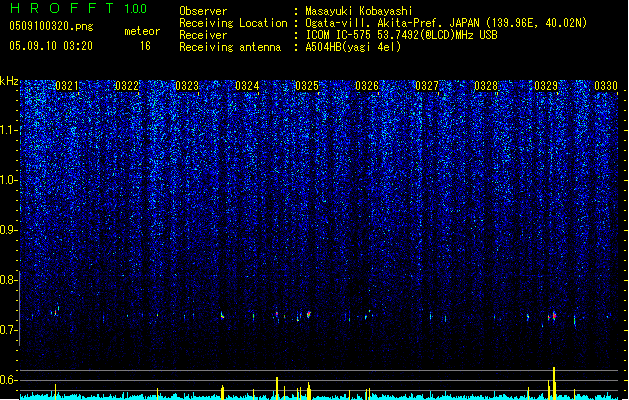Click the antenna value A504HB(yagi 4el)
Image resolution: width=629 pixels, height=400 pixels.
click(353, 47)
